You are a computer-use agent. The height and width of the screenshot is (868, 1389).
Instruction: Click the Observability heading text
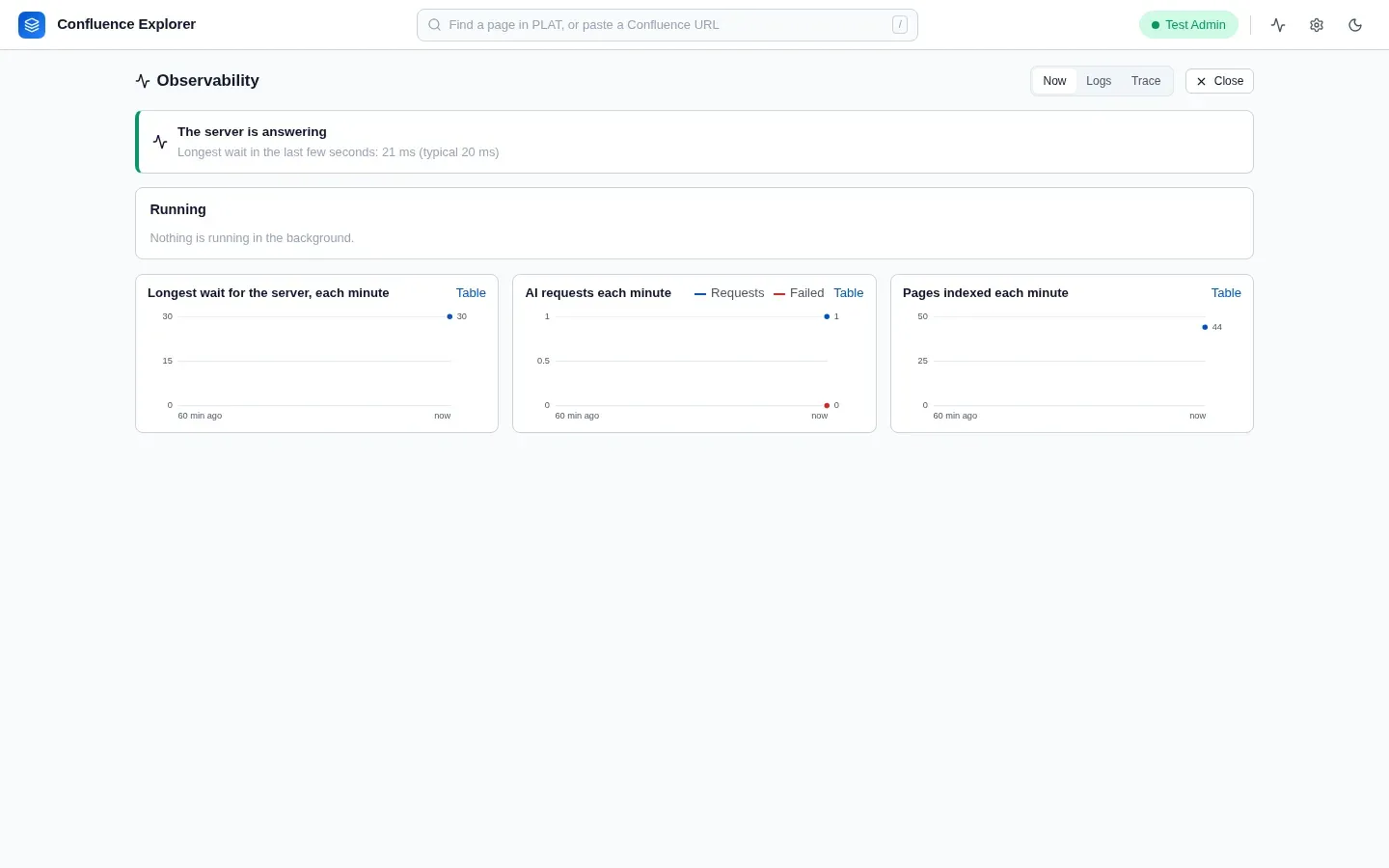pyautogui.click(x=208, y=81)
